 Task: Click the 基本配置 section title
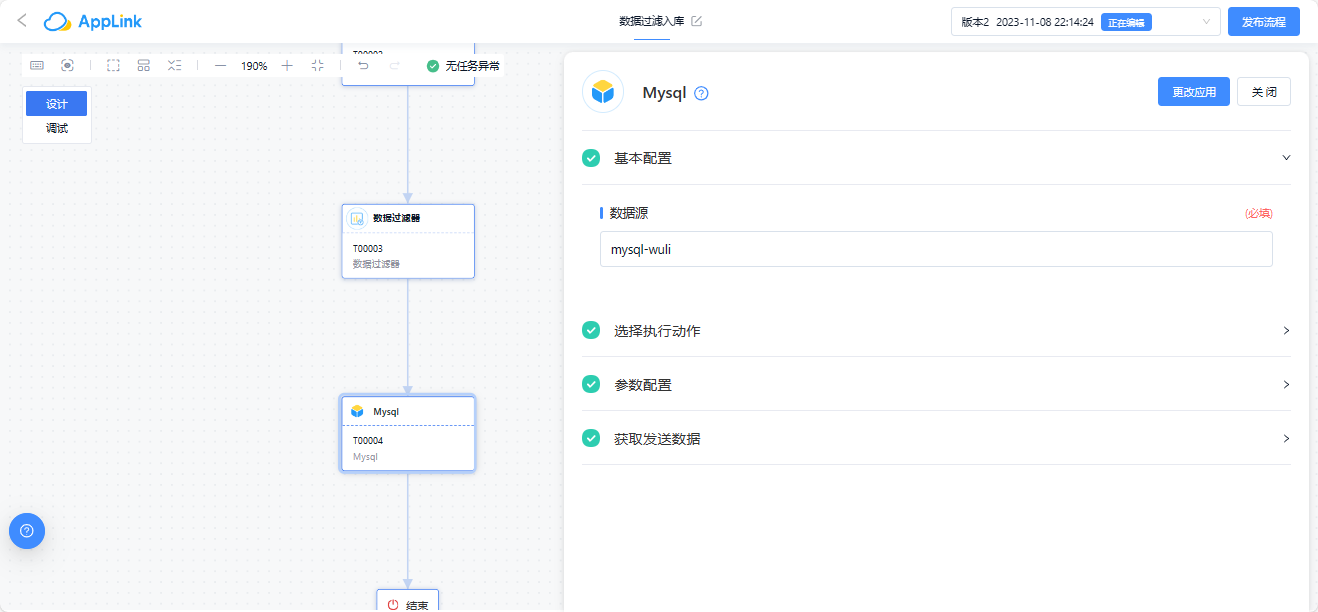tap(643, 158)
